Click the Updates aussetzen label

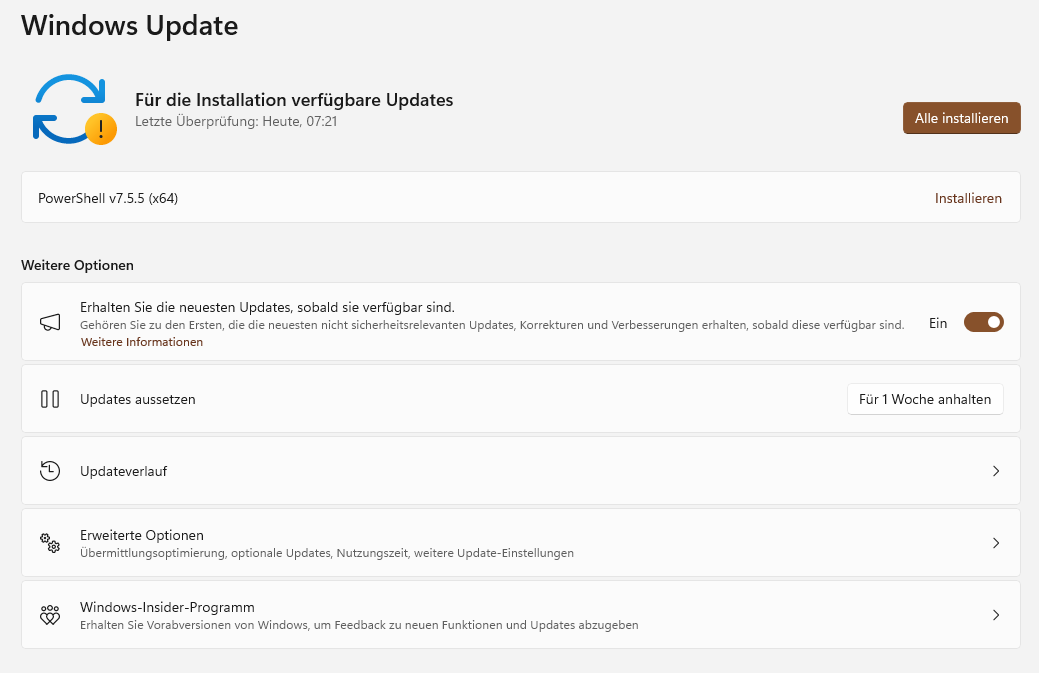point(138,399)
